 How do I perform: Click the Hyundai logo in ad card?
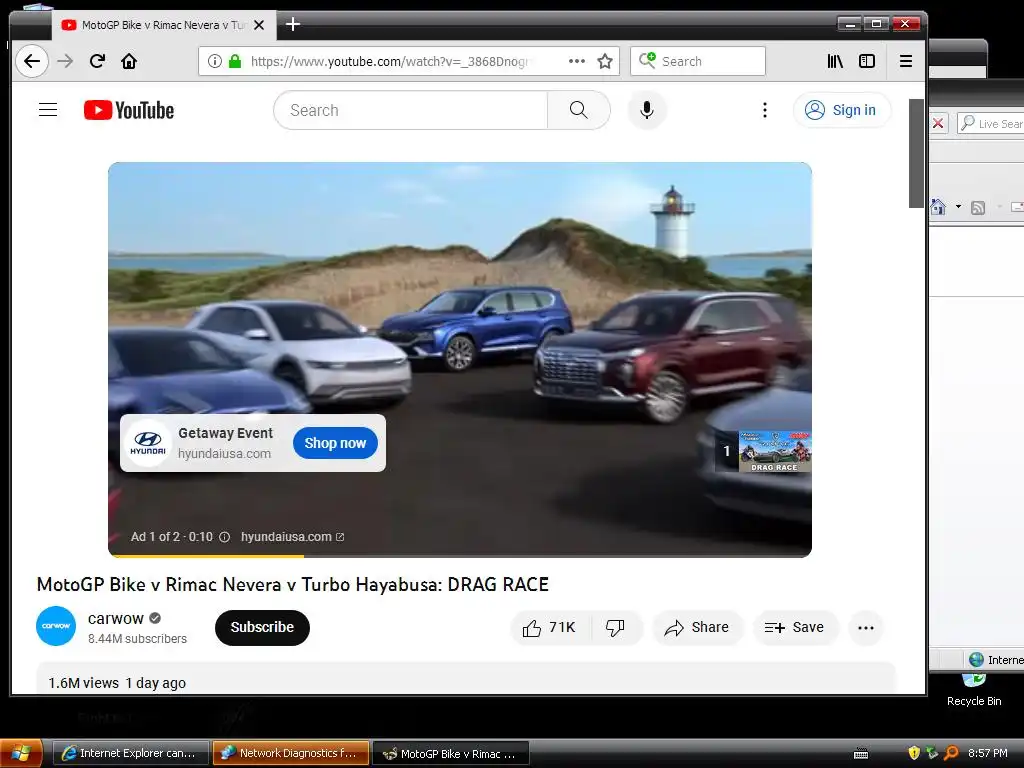pos(148,443)
